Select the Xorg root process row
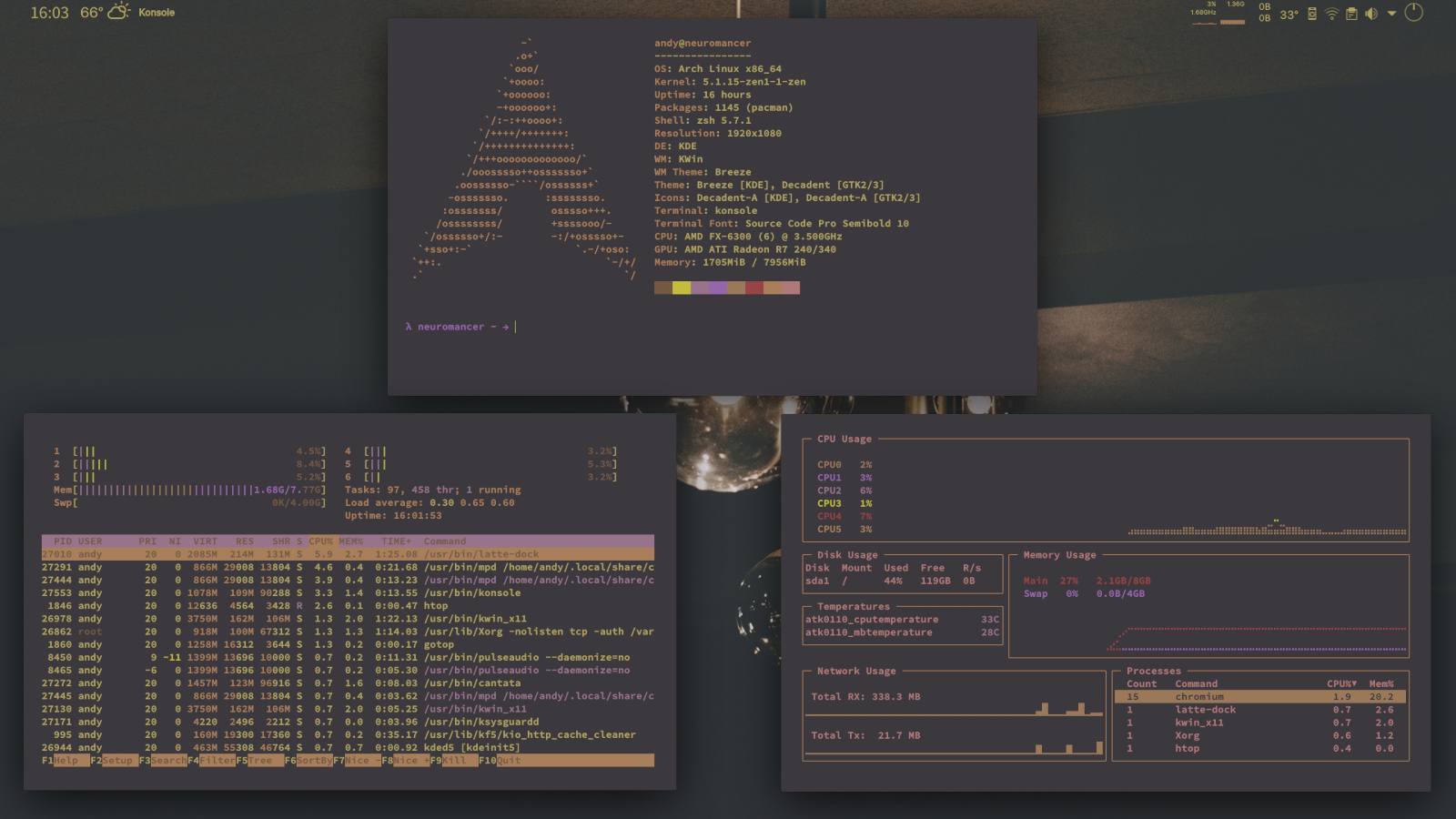Viewport: 1456px width, 819px height. pyautogui.click(x=348, y=632)
